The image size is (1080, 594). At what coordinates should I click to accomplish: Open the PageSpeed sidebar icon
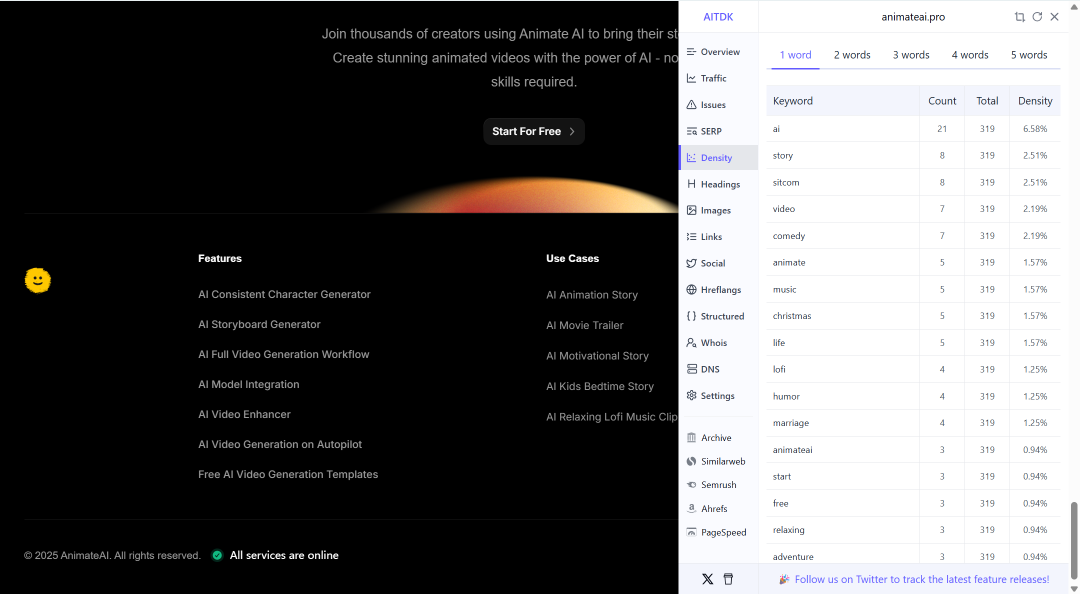click(x=691, y=533)
